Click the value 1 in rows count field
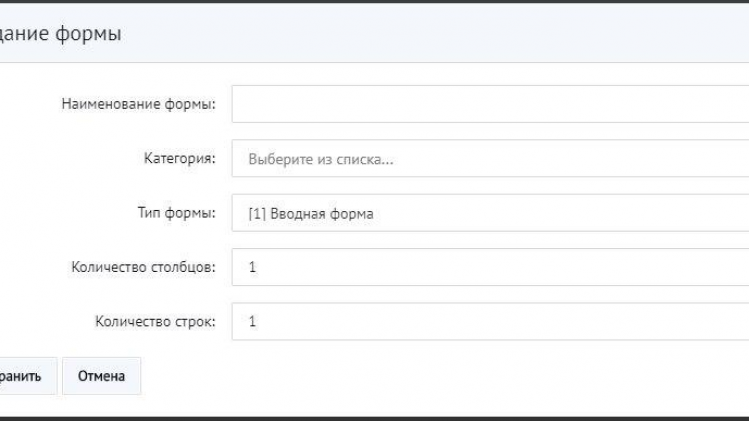 click(253, 322)
